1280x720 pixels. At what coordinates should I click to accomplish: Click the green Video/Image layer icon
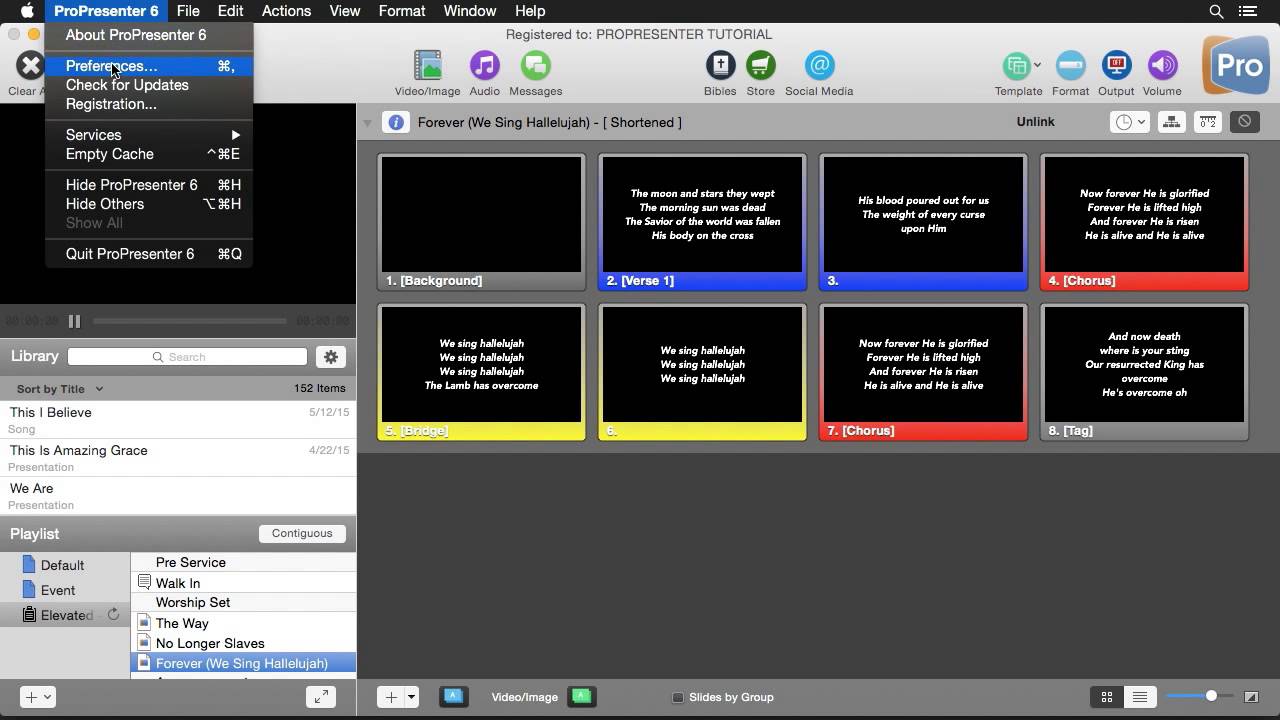point(582,697)
